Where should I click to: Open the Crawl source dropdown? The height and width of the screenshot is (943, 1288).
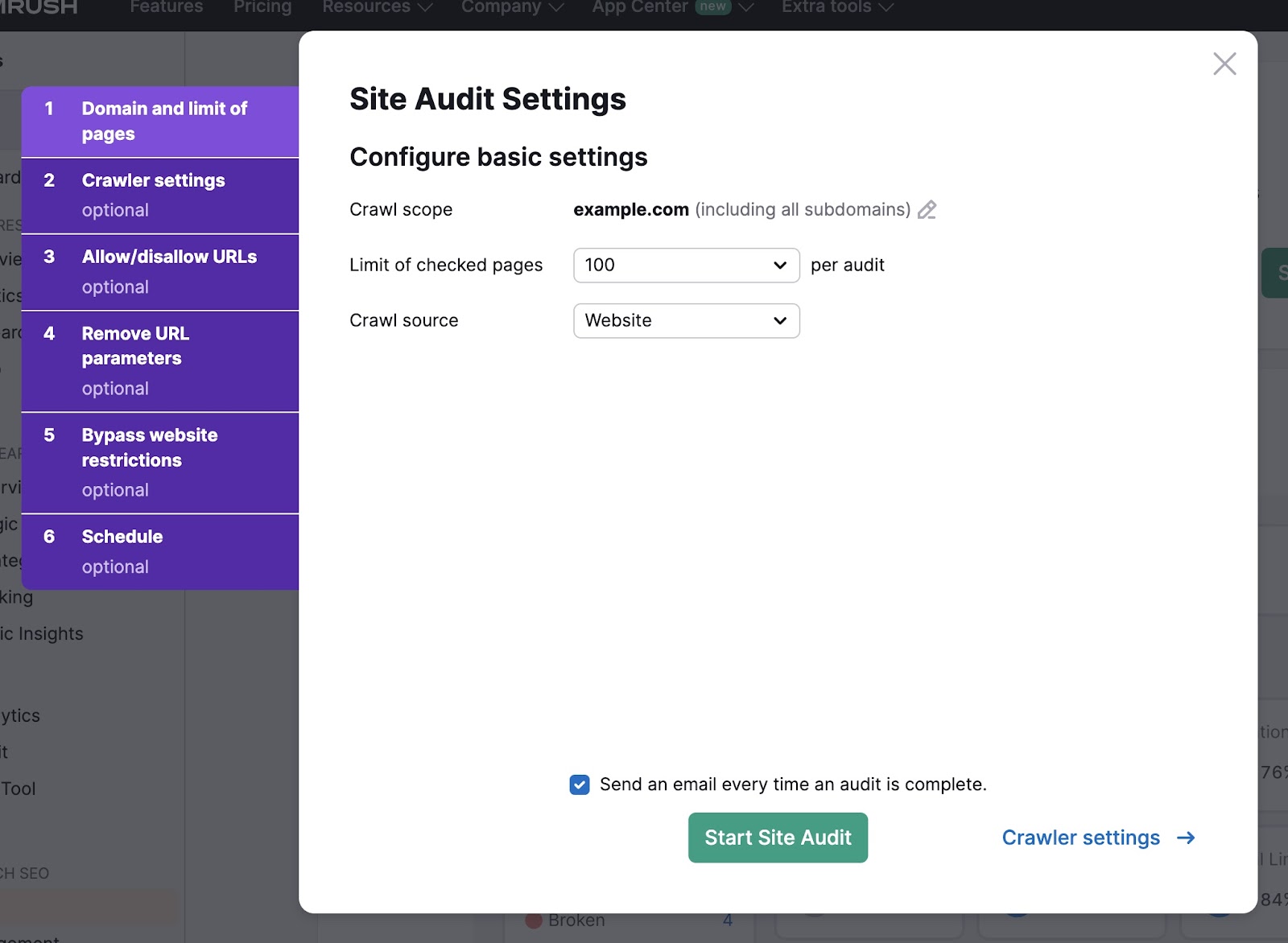pos(685,320)
